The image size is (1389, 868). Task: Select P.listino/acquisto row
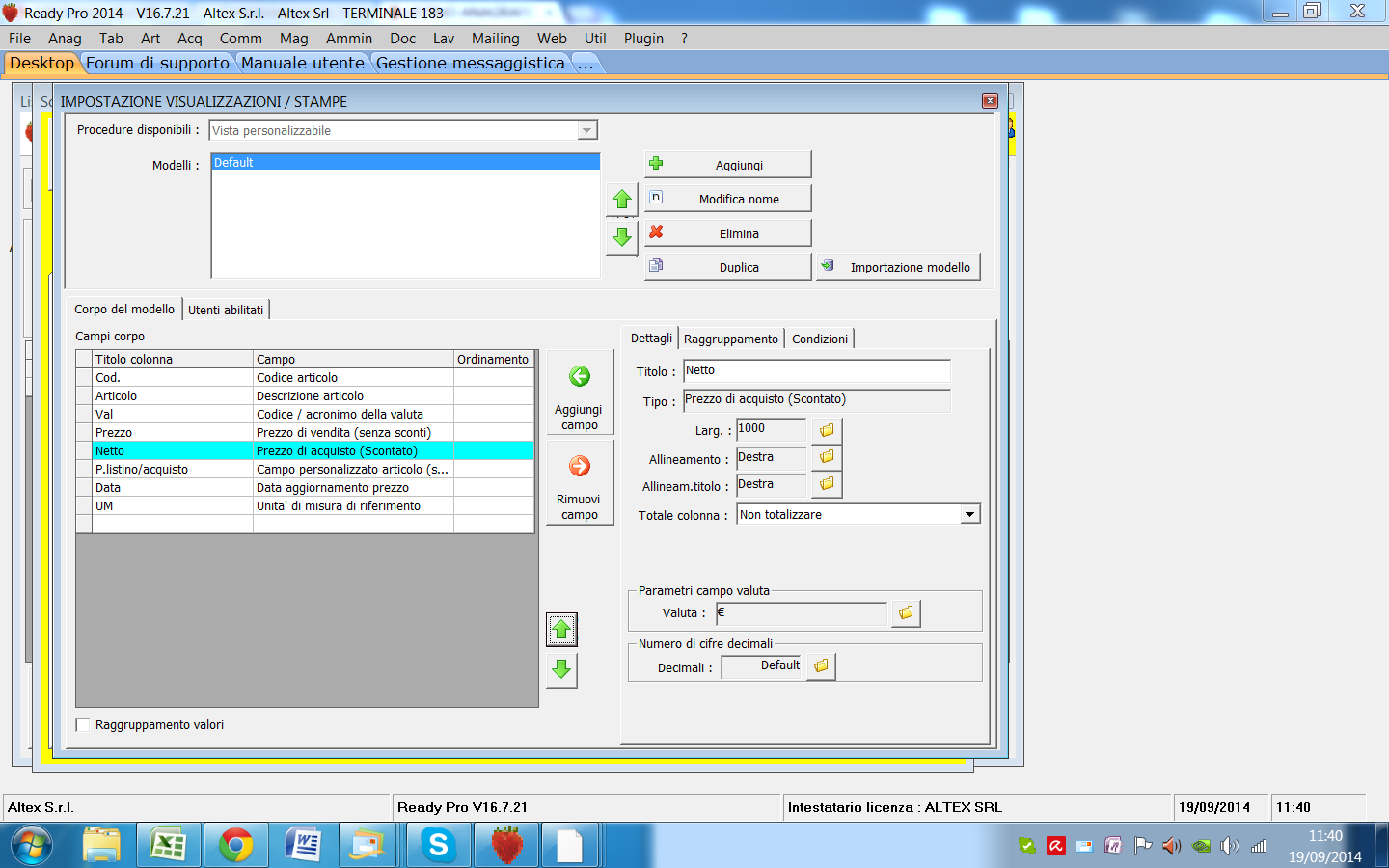tap(305, 469)
